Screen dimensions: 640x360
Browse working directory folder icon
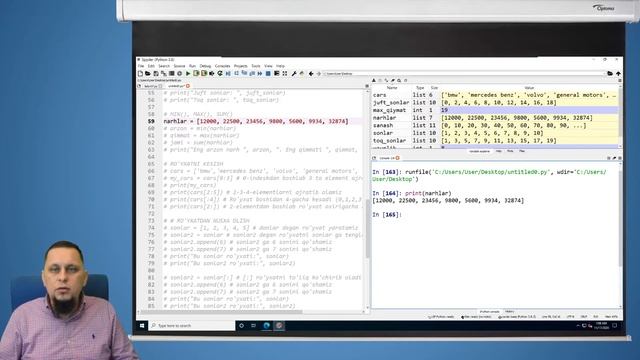pos(610,73)
